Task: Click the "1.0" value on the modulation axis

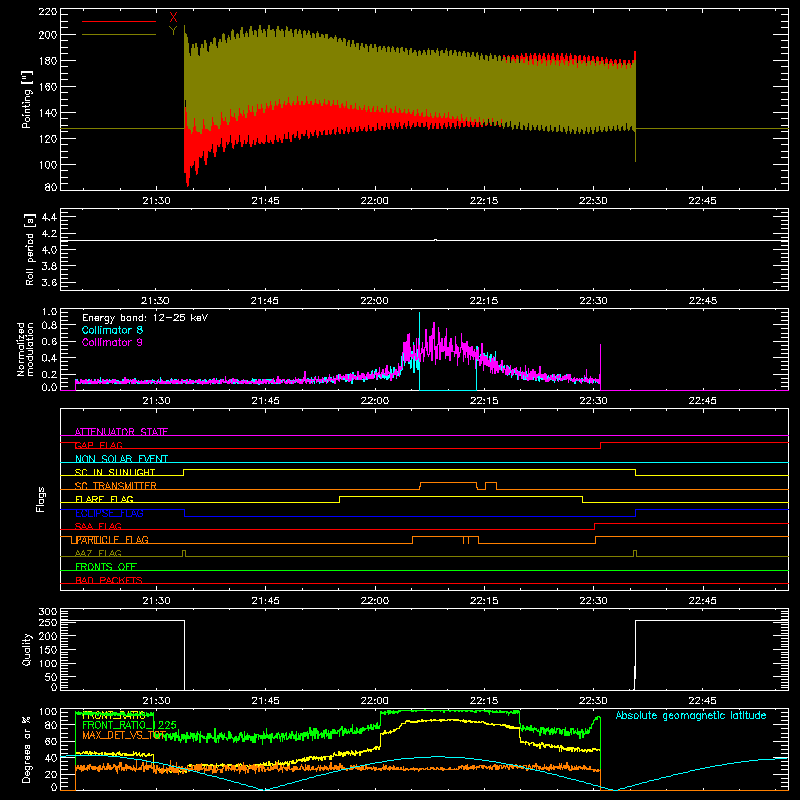Action: [x=49, y=312]
